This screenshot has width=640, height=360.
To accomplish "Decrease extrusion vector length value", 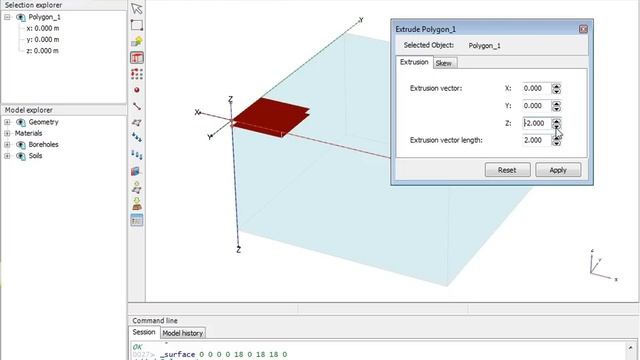I will point(556,143).
